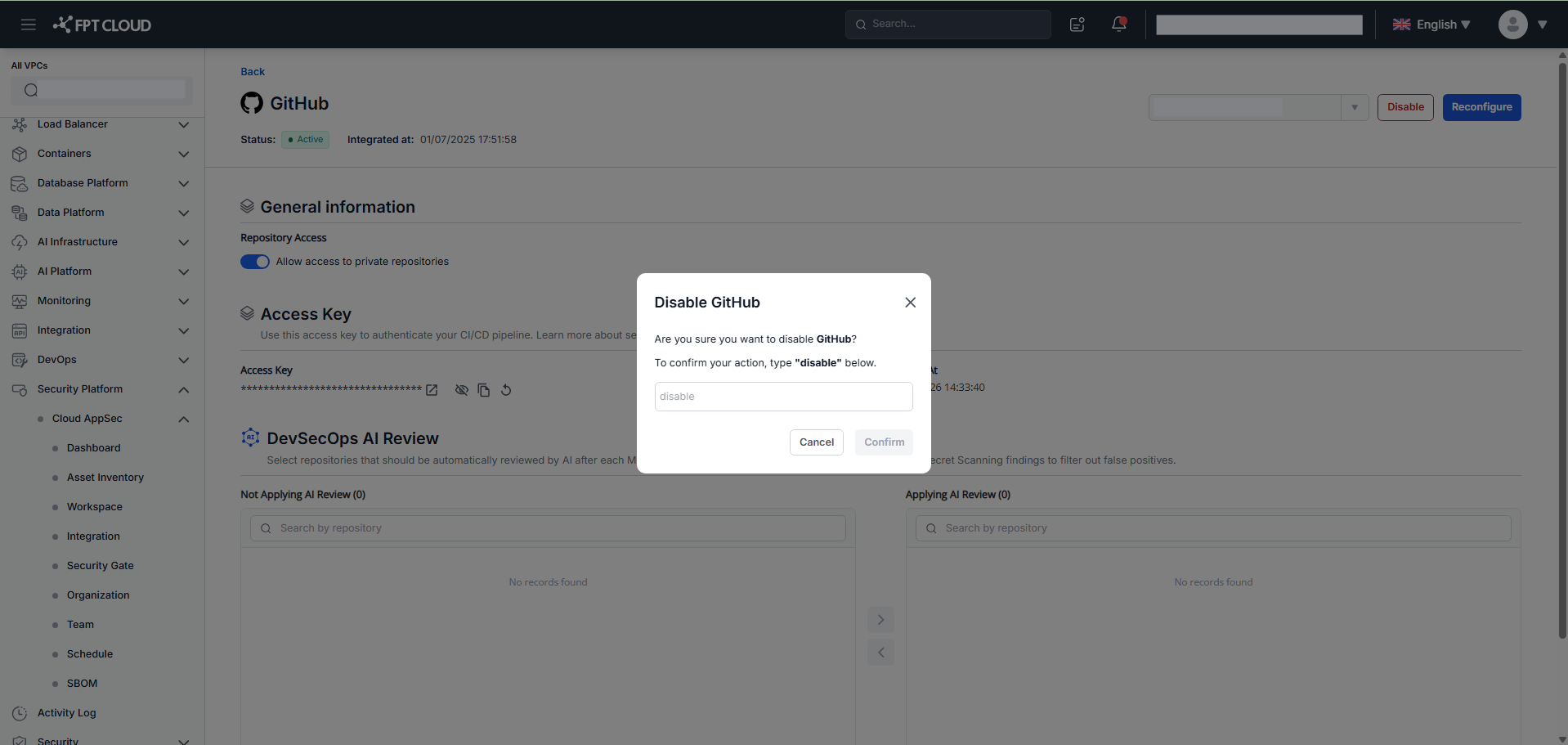The height and width of the screenshot is (745, 1568).
Task: Click the All VPCs search box
Action: click(x=102, y=90)
